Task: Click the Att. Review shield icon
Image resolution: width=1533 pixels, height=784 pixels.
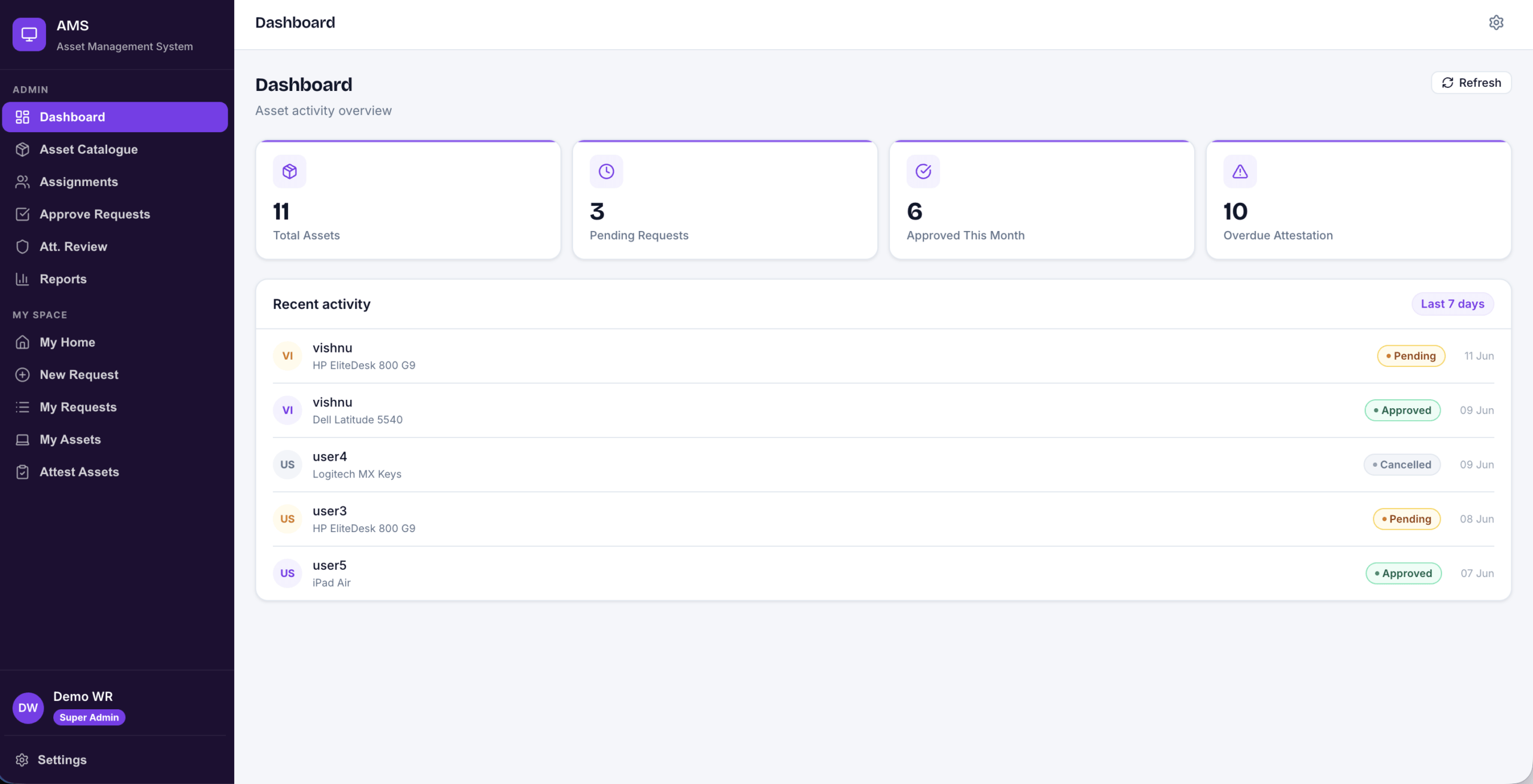Action: click(23, 247)
